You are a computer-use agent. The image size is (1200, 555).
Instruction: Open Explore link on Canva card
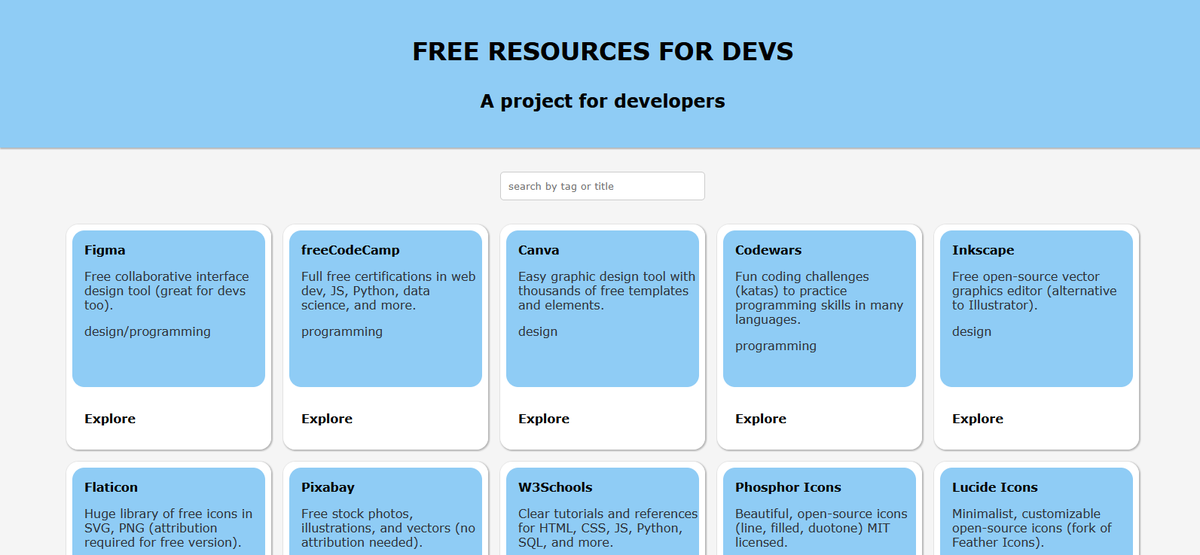(544, 419)
